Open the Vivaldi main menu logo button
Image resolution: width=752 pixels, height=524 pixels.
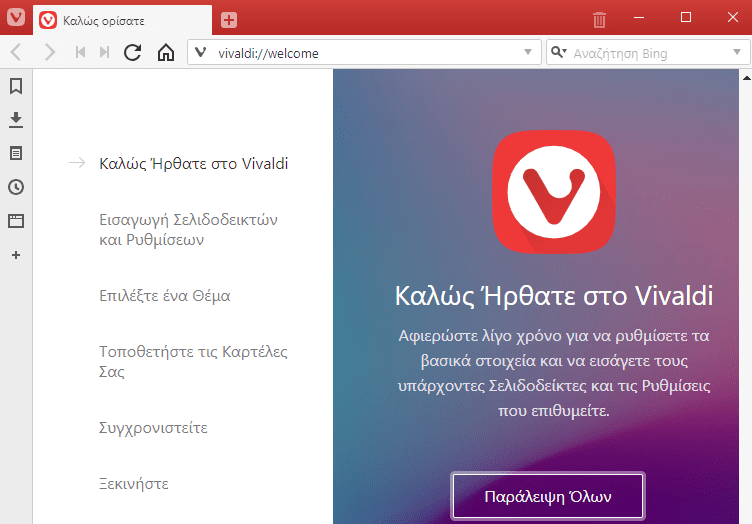click(16, 17)
